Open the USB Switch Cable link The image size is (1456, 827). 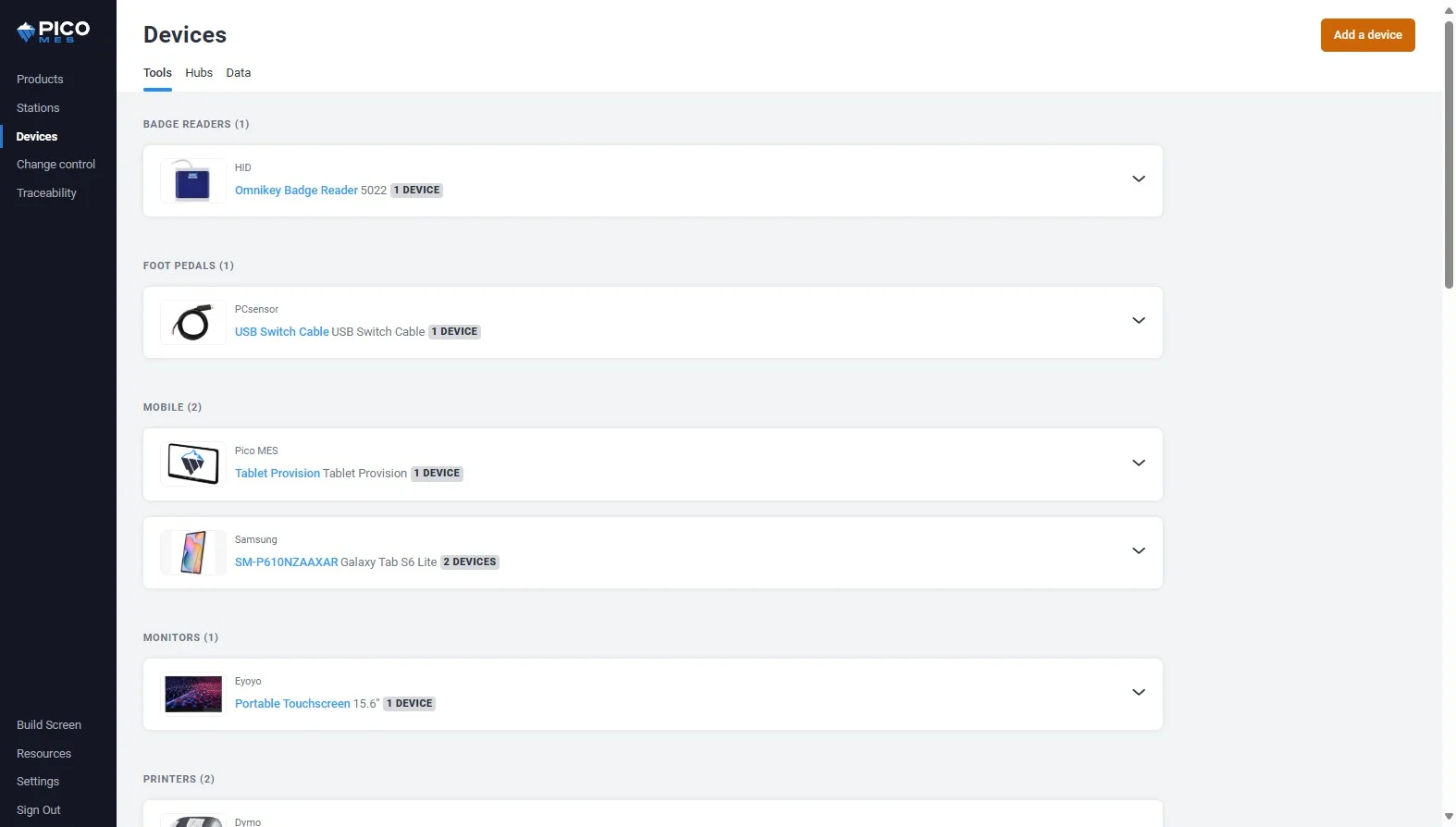281,332
